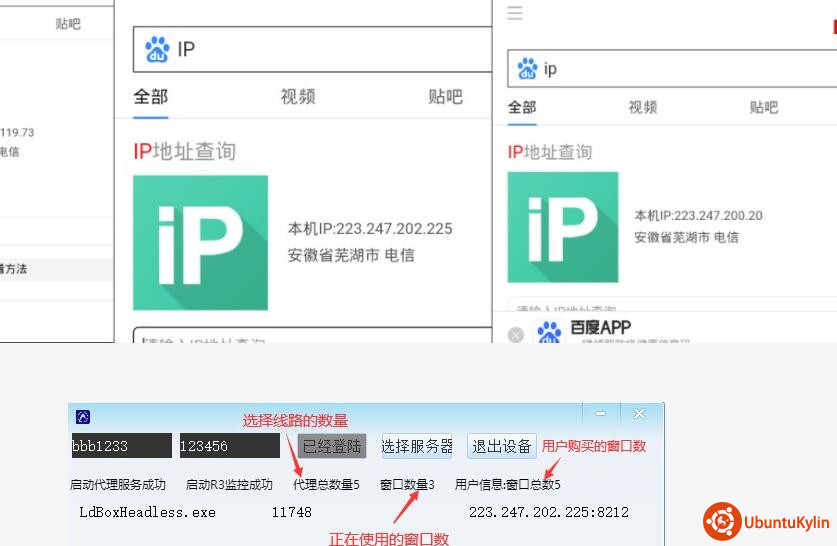Click the Baidu paw icon in middle search box
Image resolution: width=837 pixels, height=546 pixels.
[157, 49]
